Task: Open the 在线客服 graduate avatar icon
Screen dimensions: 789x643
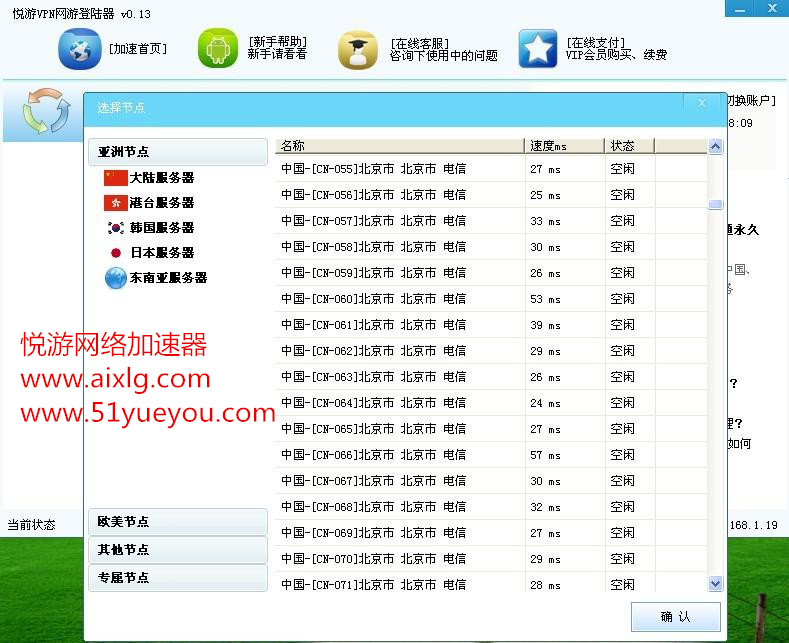Action: pos(357,49)
